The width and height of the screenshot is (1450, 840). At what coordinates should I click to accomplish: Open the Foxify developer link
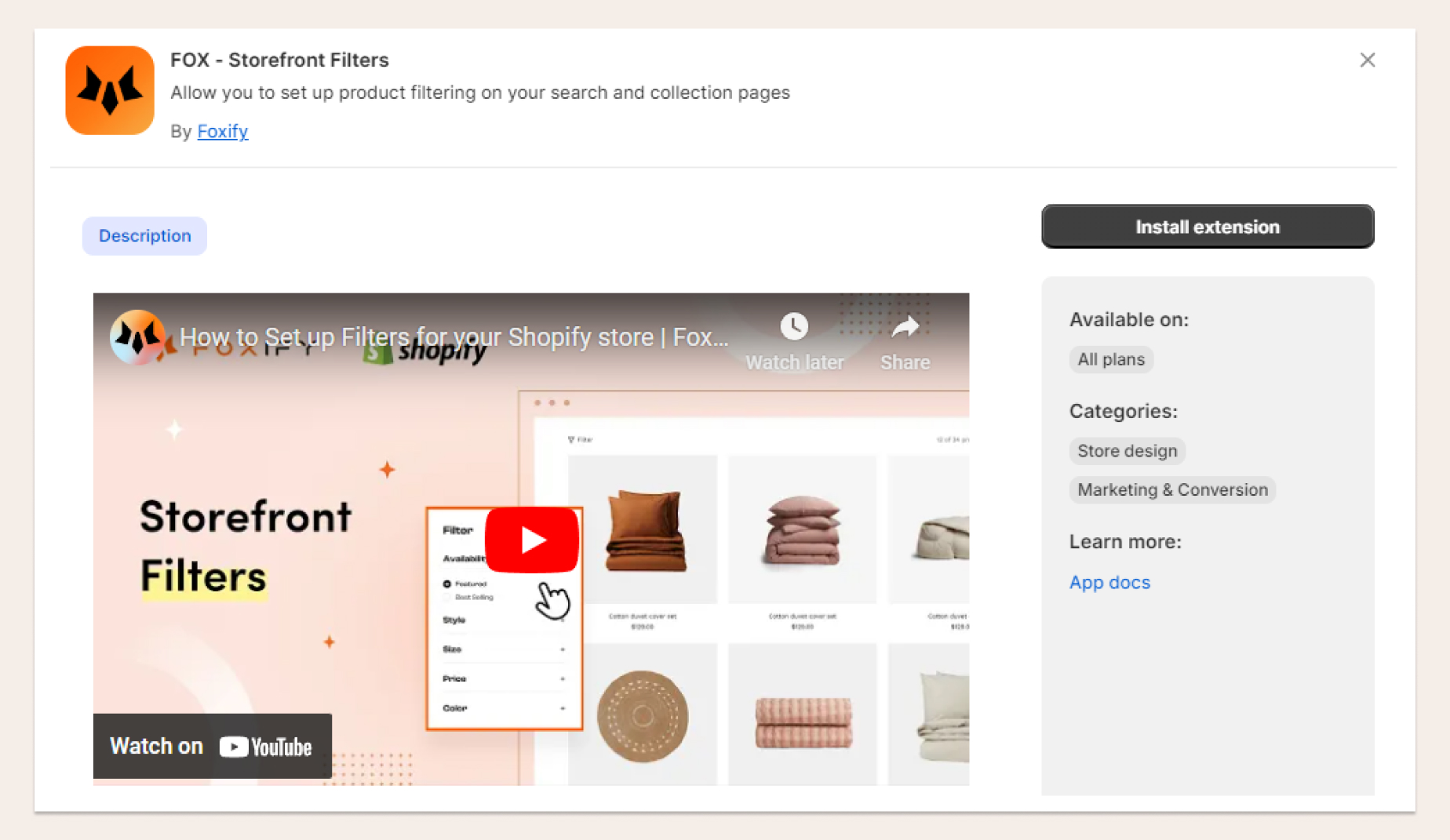click(x=223, y=131)
